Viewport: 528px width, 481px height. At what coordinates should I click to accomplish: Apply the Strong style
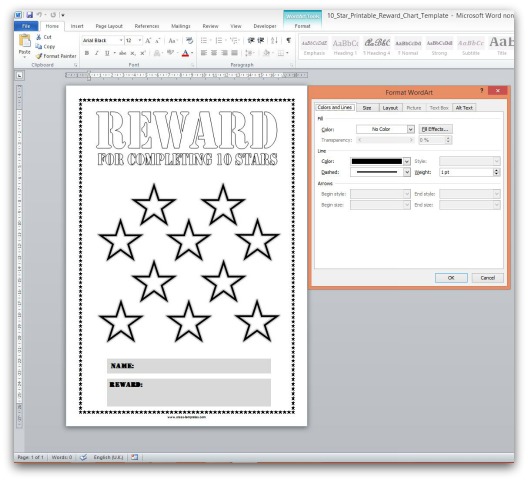coord(439,47)
